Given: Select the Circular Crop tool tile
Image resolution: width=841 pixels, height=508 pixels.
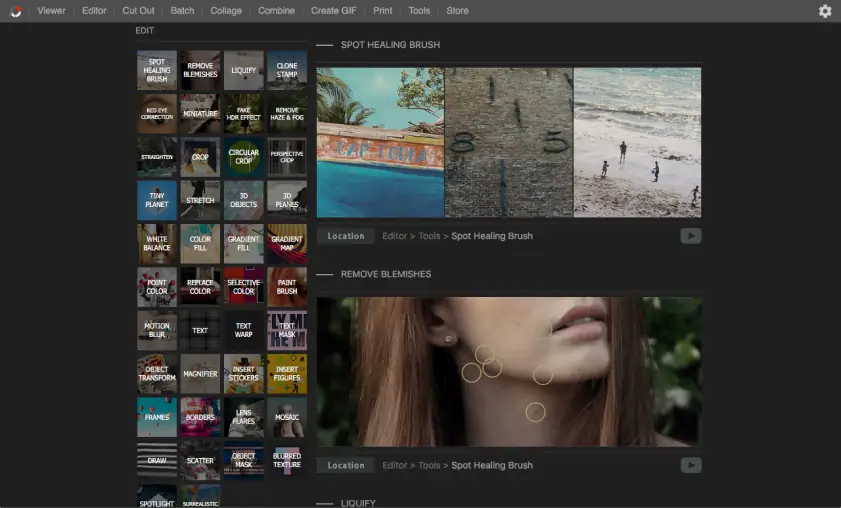Looking at the screenshot, I should [x=244, y=157].
